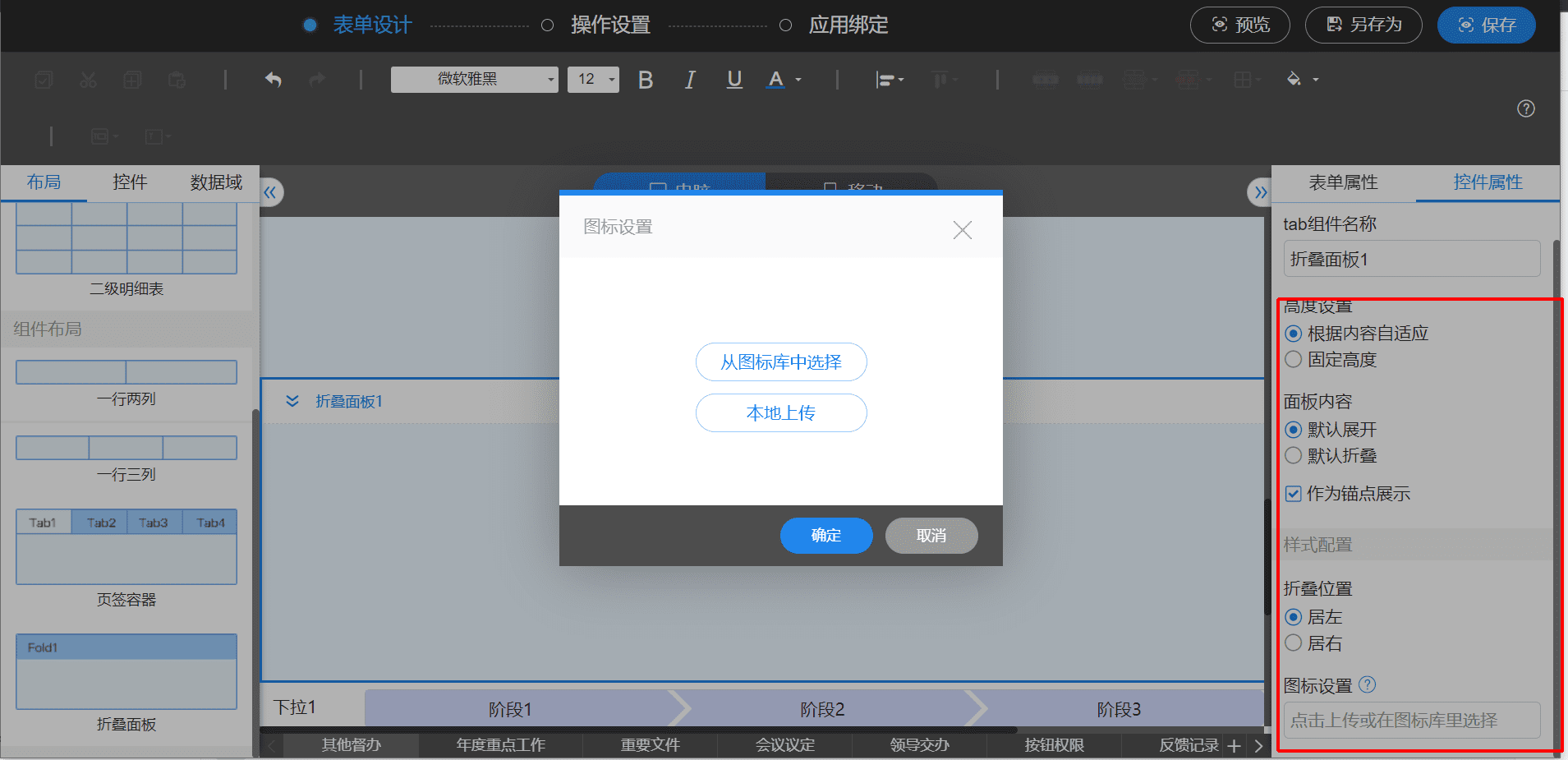Viewport: 1568px width, 760px height.
Task: Click the paste clipboard icon
Action: click(177, 80)
